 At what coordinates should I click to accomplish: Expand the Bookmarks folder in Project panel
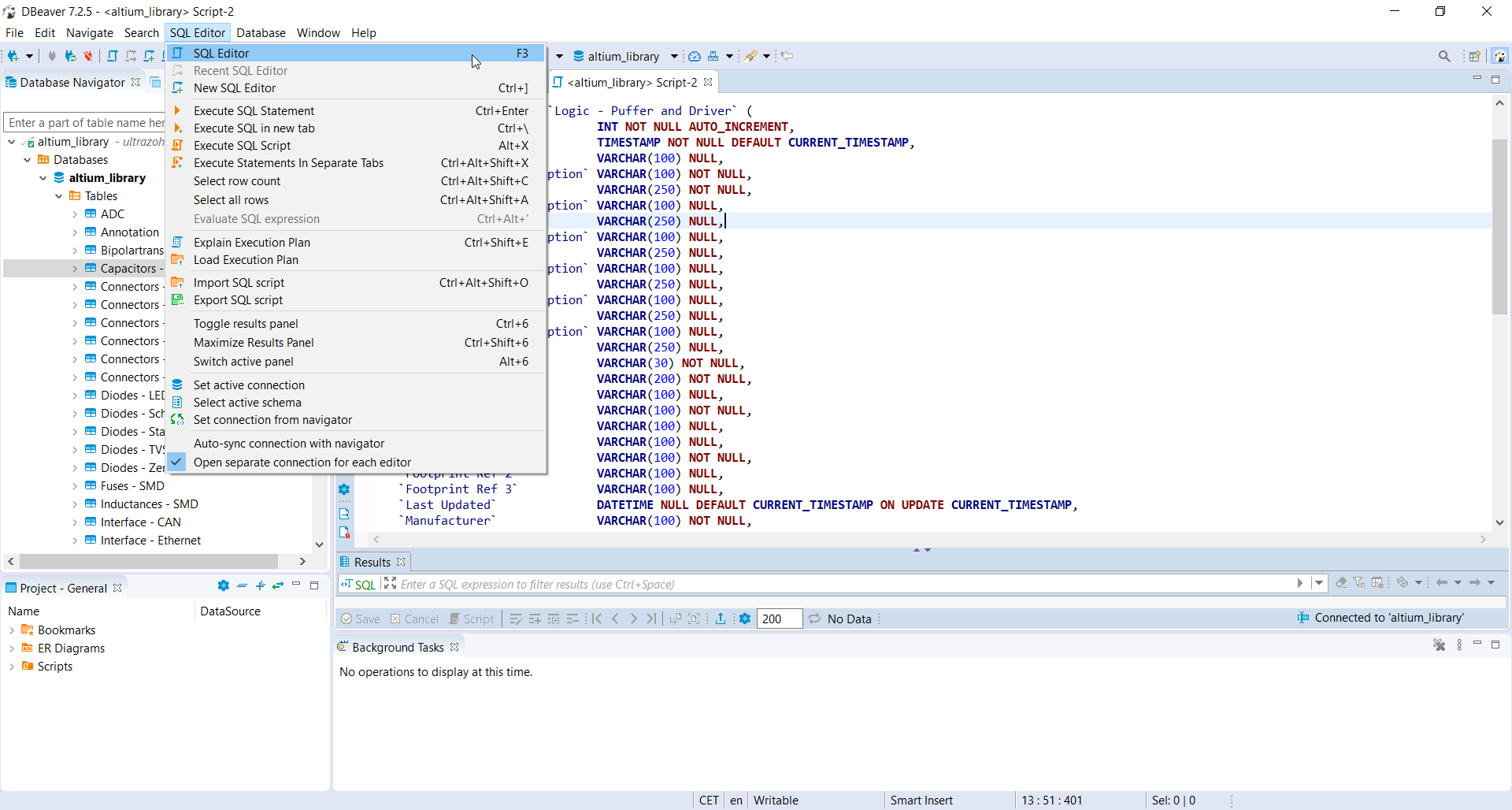(x=12, y=630)
